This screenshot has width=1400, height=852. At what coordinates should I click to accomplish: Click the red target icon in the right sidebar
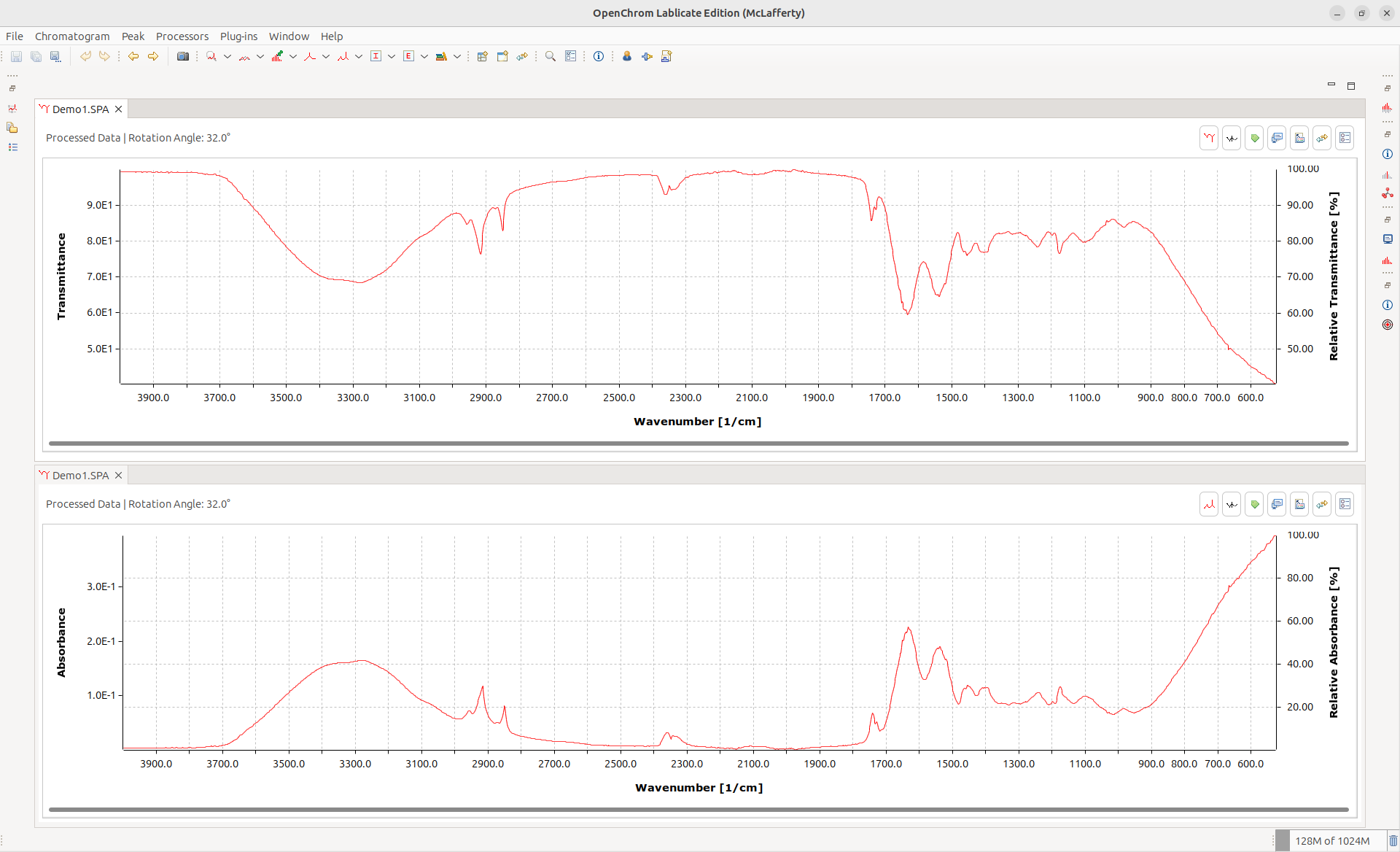[1387, 325]
